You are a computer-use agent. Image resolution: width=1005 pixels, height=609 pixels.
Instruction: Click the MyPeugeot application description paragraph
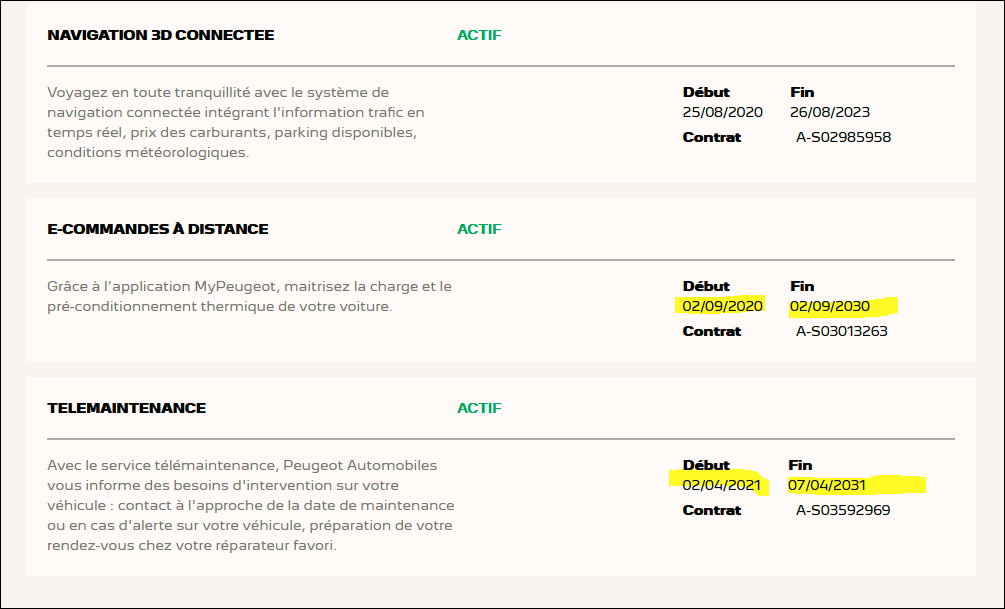pos(249,296)
